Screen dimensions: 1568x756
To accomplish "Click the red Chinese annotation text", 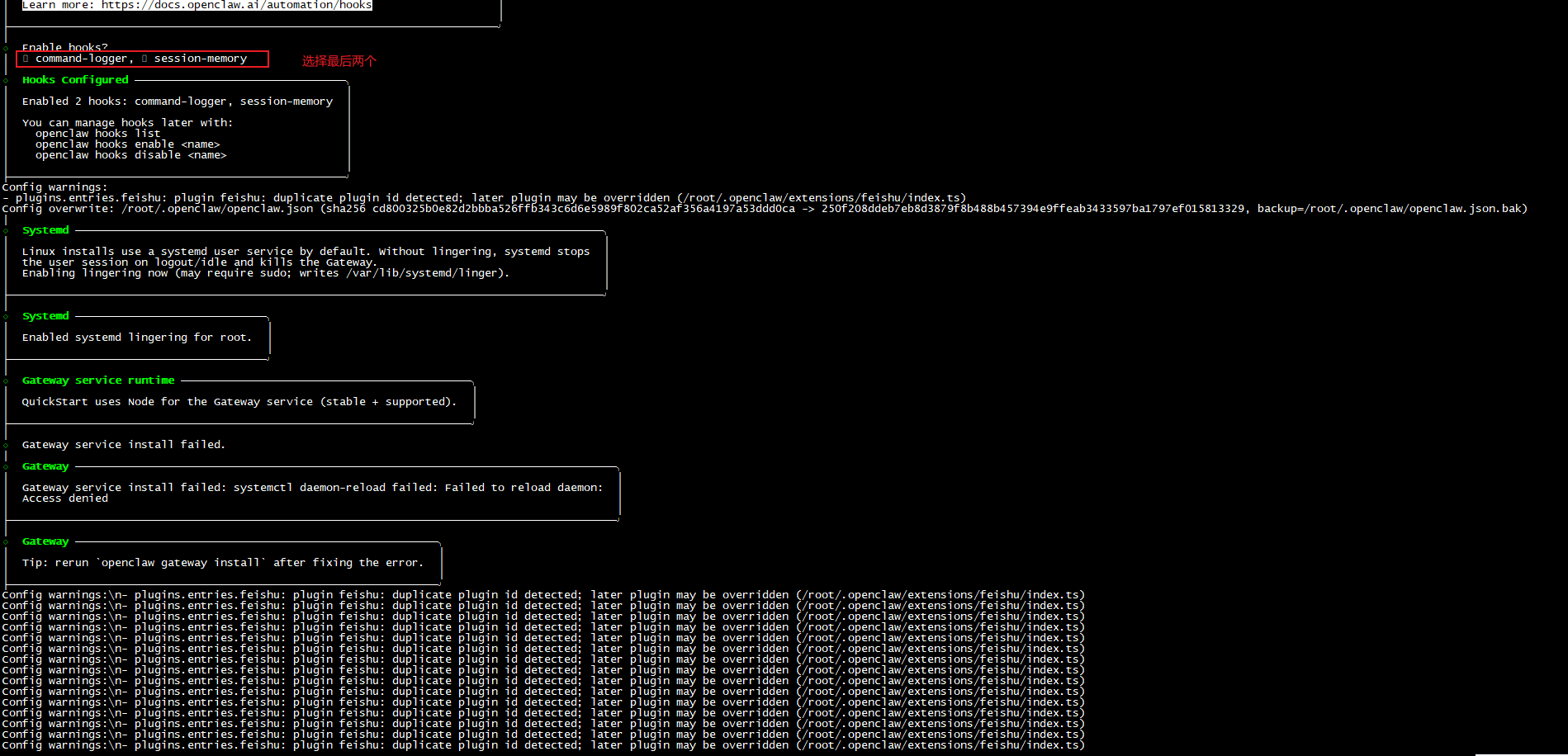I will click(339, 61).
